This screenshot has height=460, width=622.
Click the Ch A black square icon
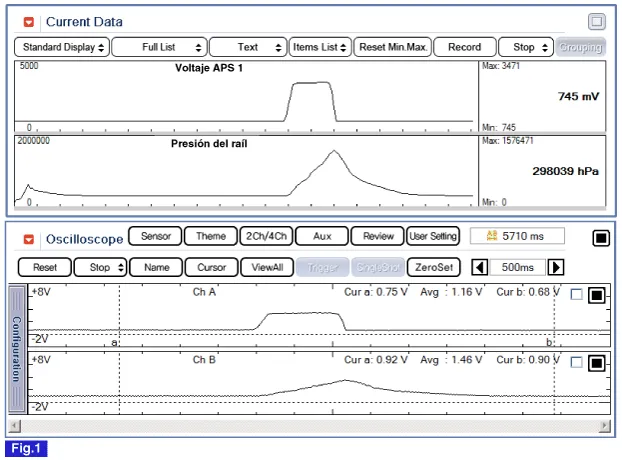coord(595,295)
